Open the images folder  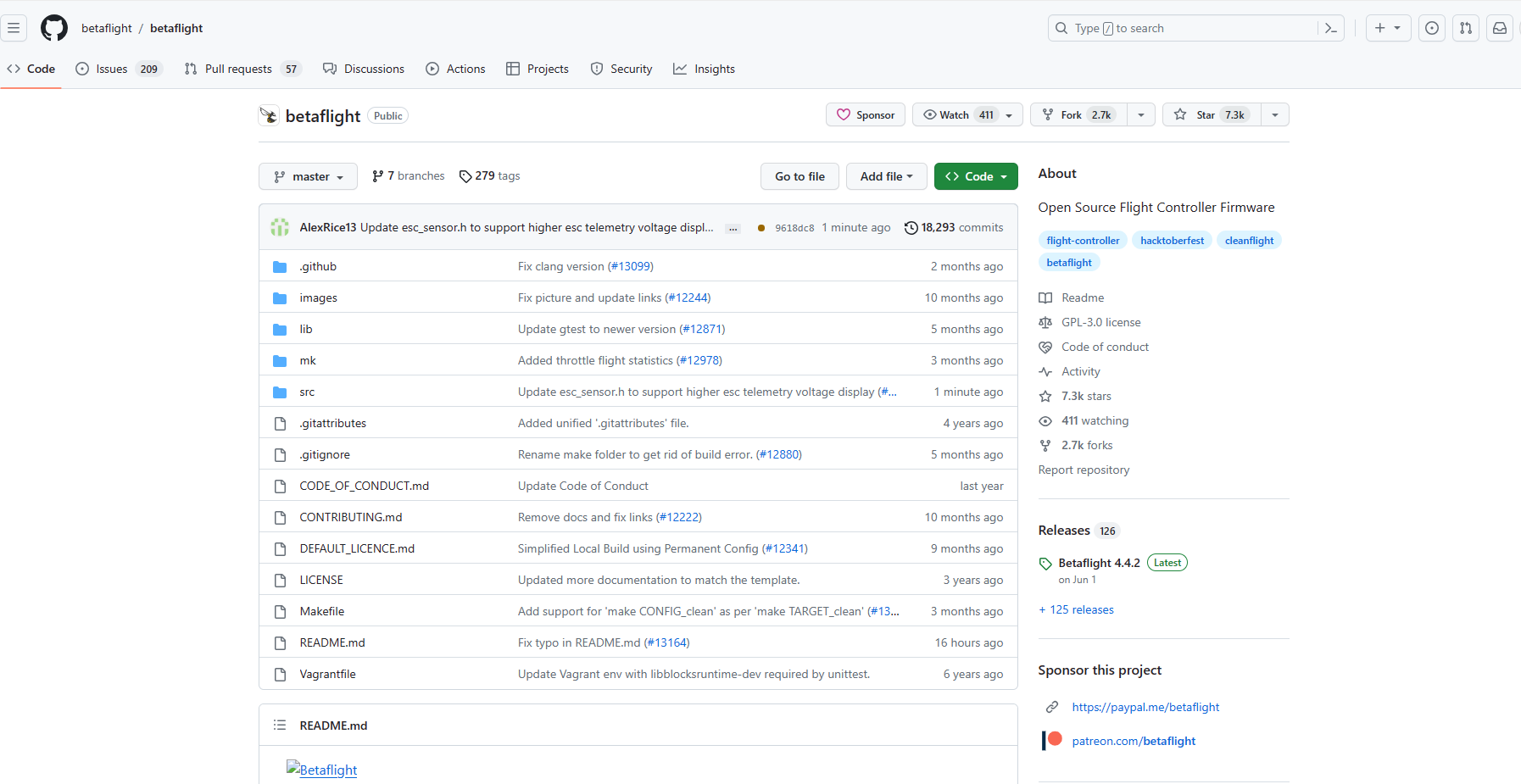click(318, 297)
